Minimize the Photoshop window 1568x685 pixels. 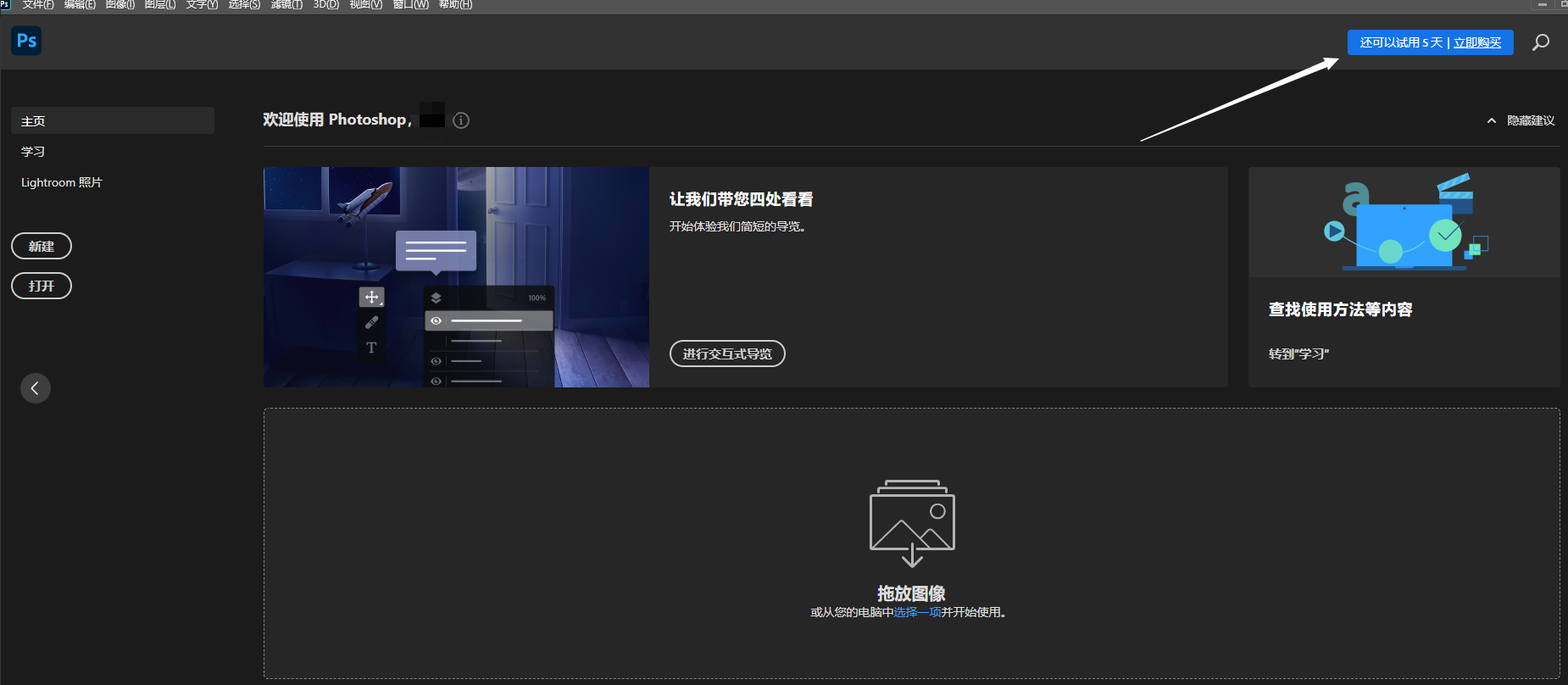[1543, 5]
